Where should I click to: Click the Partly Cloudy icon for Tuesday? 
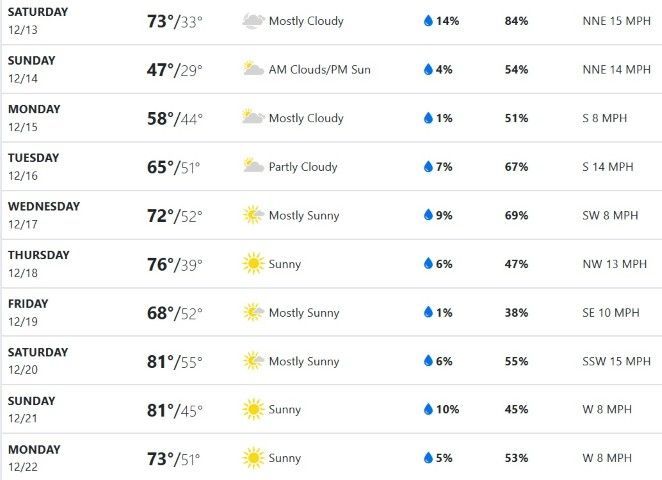[x=253, y=167]
